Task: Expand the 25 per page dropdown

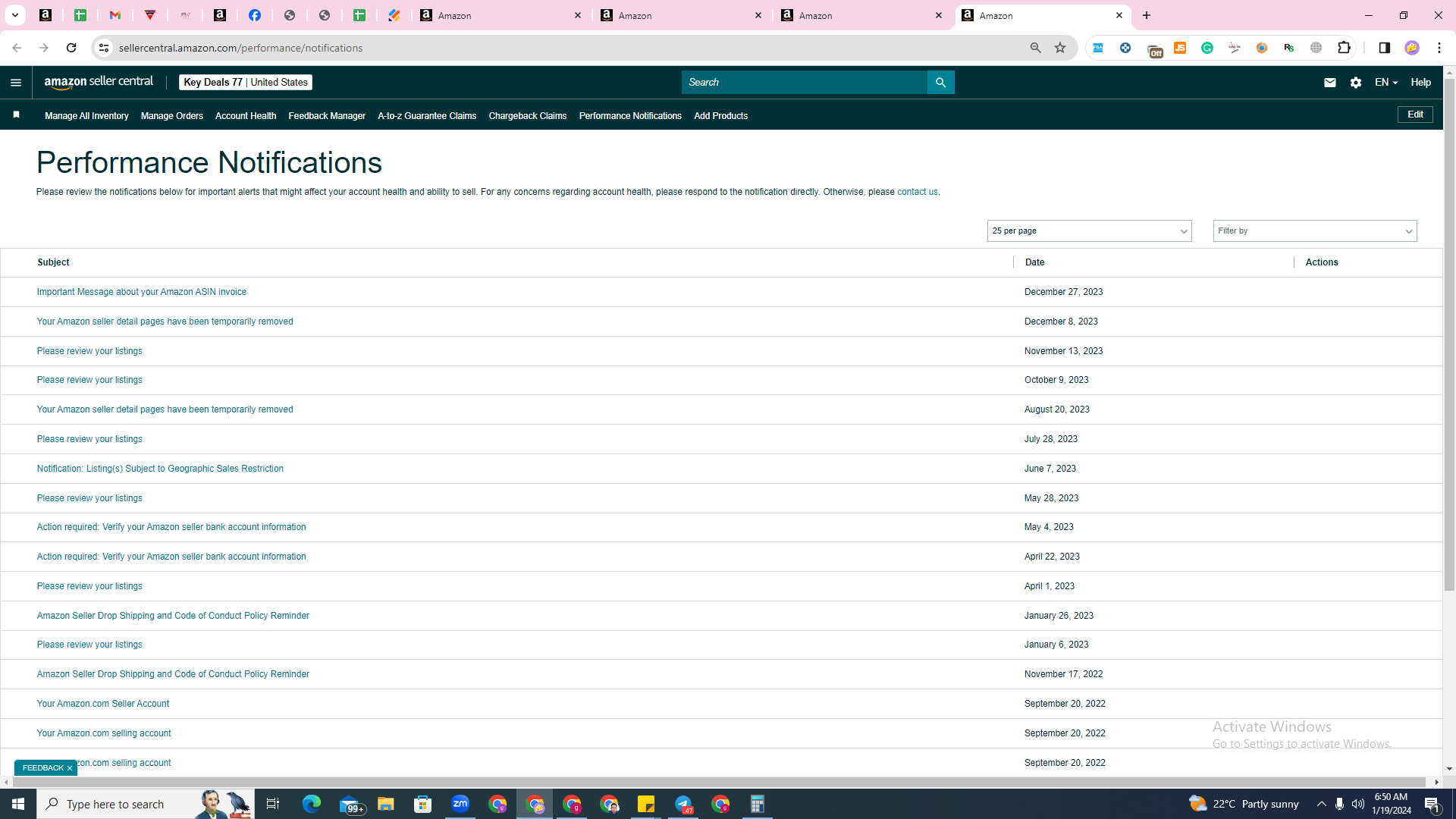Action: point(1089,231)
